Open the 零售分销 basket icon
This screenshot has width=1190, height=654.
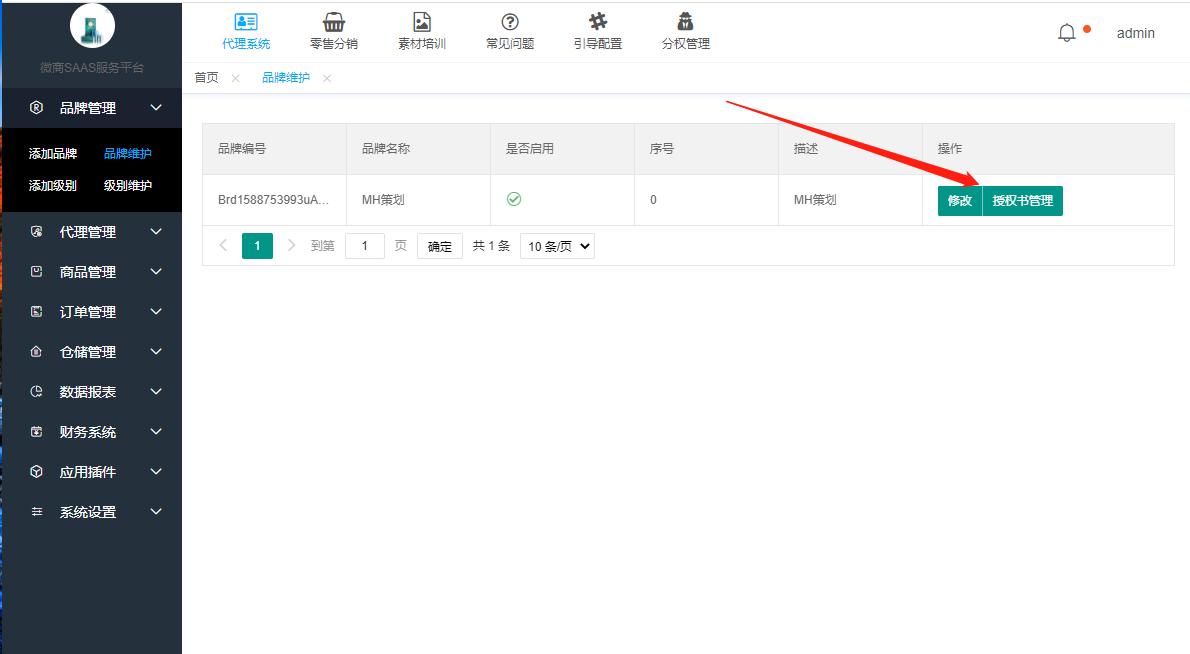coord(334,23)
